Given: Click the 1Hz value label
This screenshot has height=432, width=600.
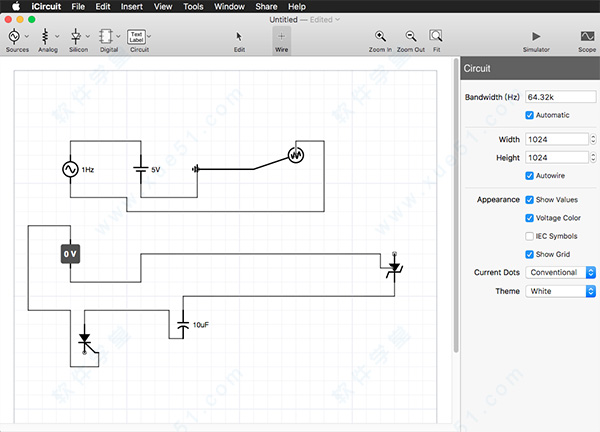Looking at the screenshot, I should pos(88,170).
